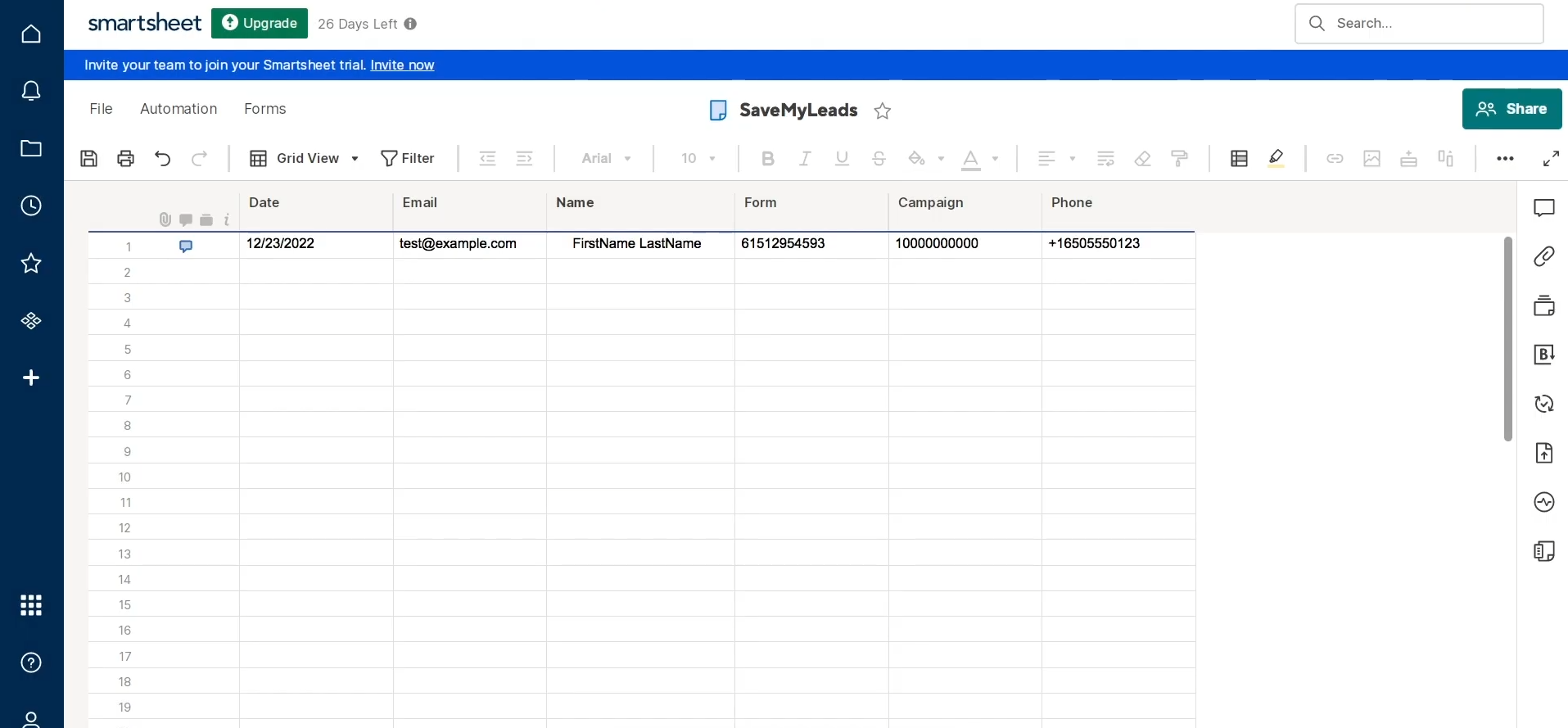The width and height of the screenshot is (1568, 728).
Task: Click the Clear formatting eraser icon
Action: coord(1142,158)
